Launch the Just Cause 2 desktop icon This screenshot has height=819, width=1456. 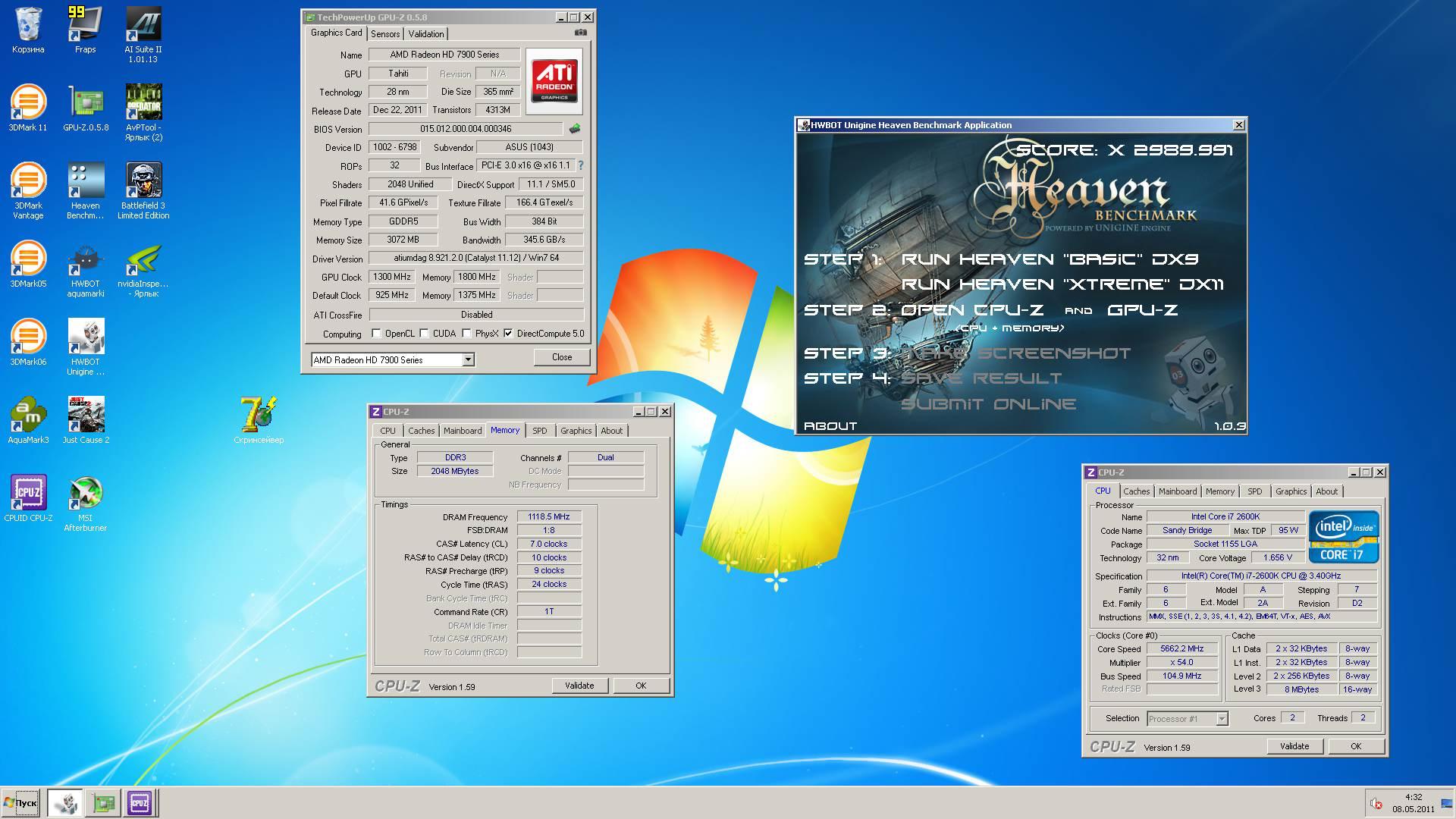click(86, 421)
